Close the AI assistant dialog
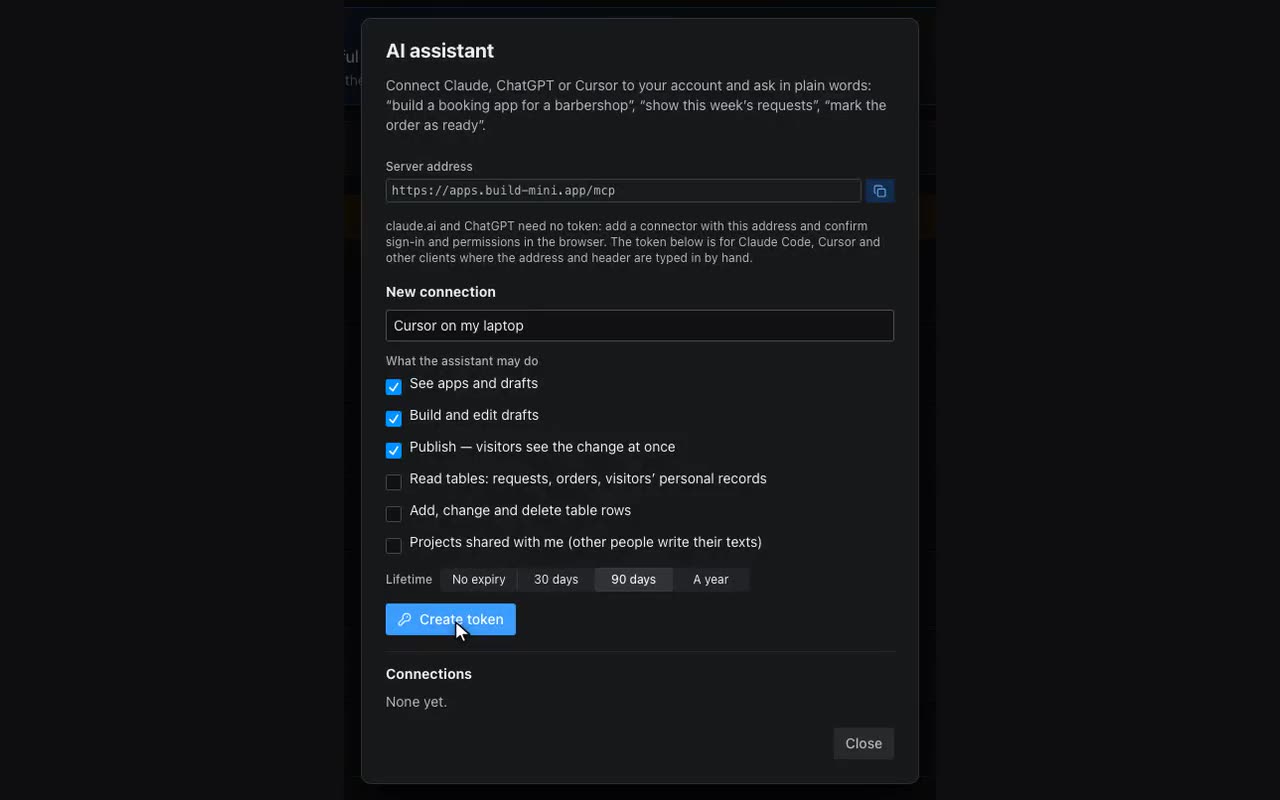The height and width of the screenshot is (800, 1280). (864, 744)
